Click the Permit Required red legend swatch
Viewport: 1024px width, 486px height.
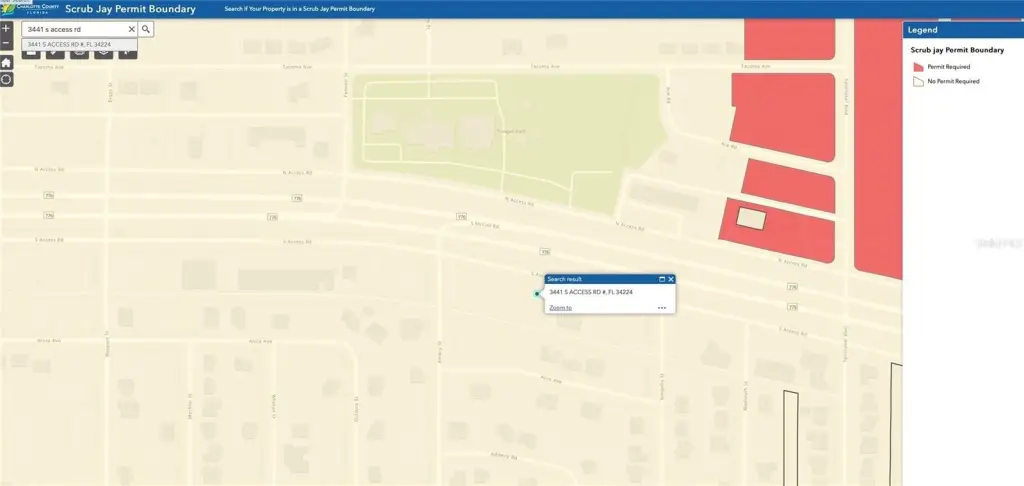pos(918,67)
